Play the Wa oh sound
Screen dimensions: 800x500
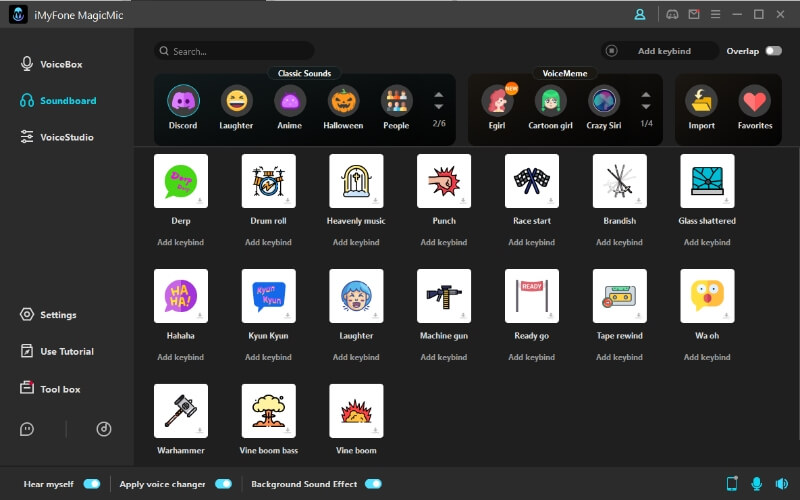tap(707, 296)
